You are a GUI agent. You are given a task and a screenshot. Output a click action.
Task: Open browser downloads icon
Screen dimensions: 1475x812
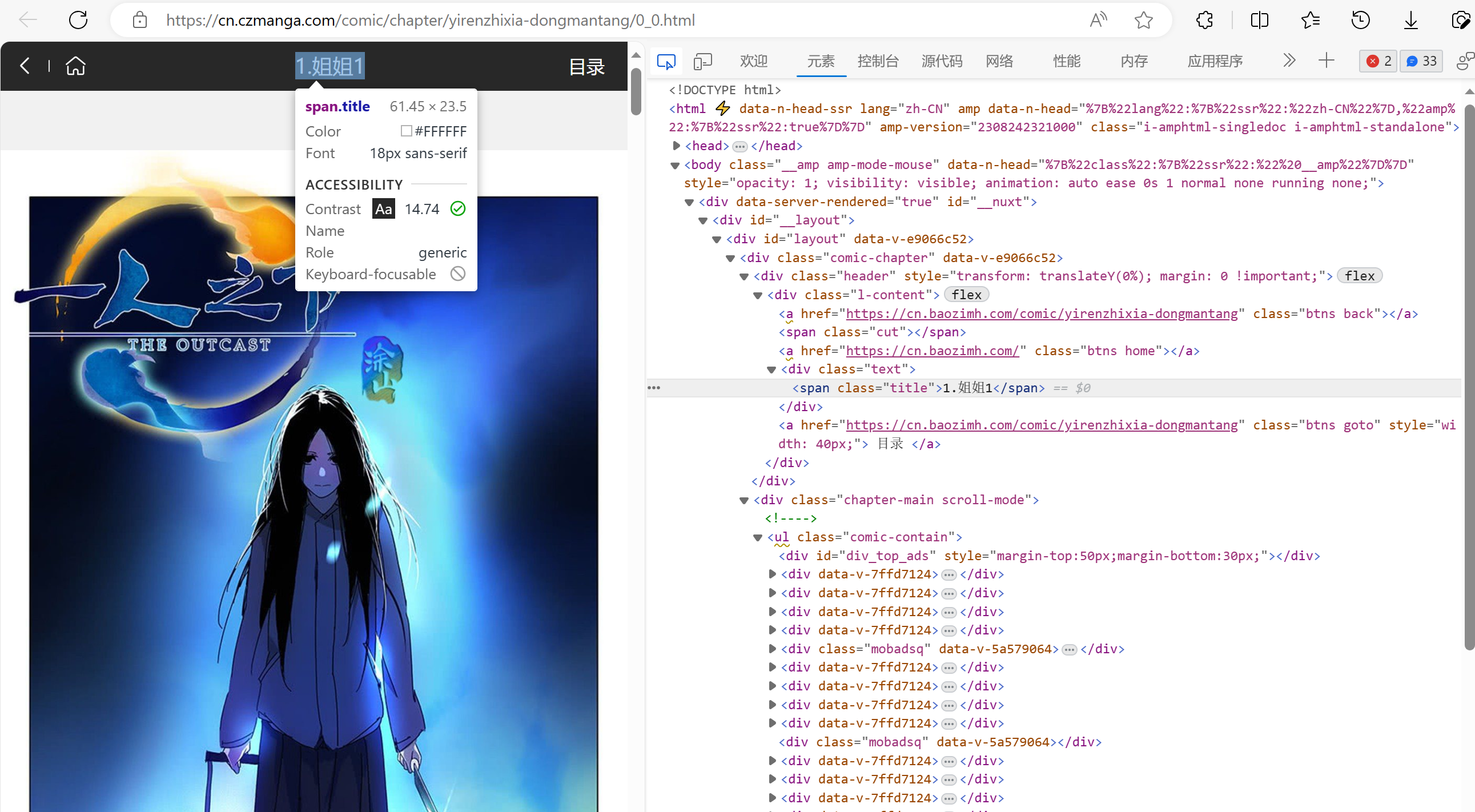(1410, 20)
